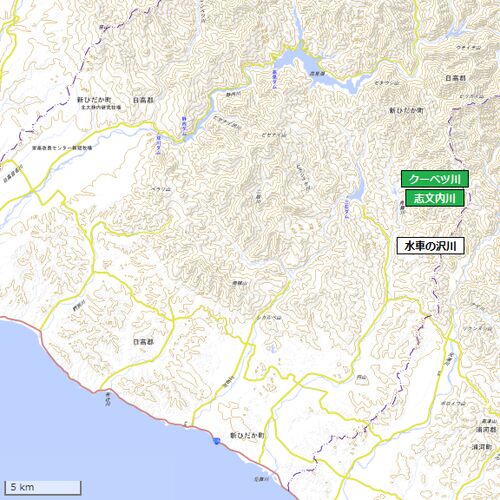500x500 pixels.
Task: Click the blue national route shield on coast
Action: point(217,441)
